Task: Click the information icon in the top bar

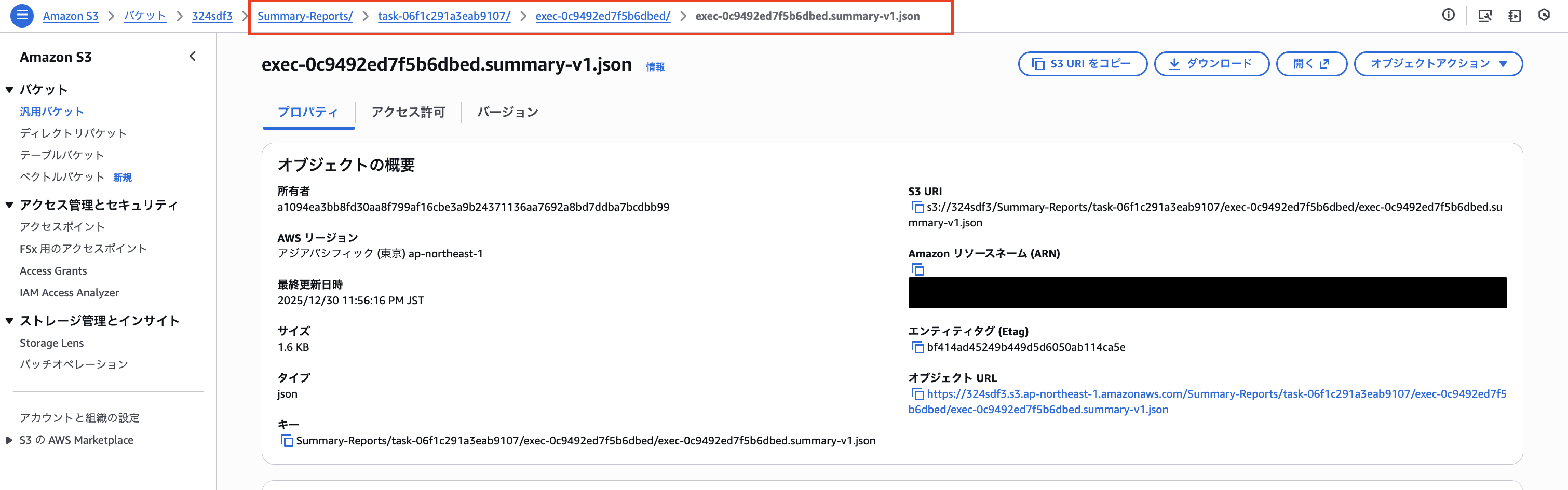Action: 1448,16
